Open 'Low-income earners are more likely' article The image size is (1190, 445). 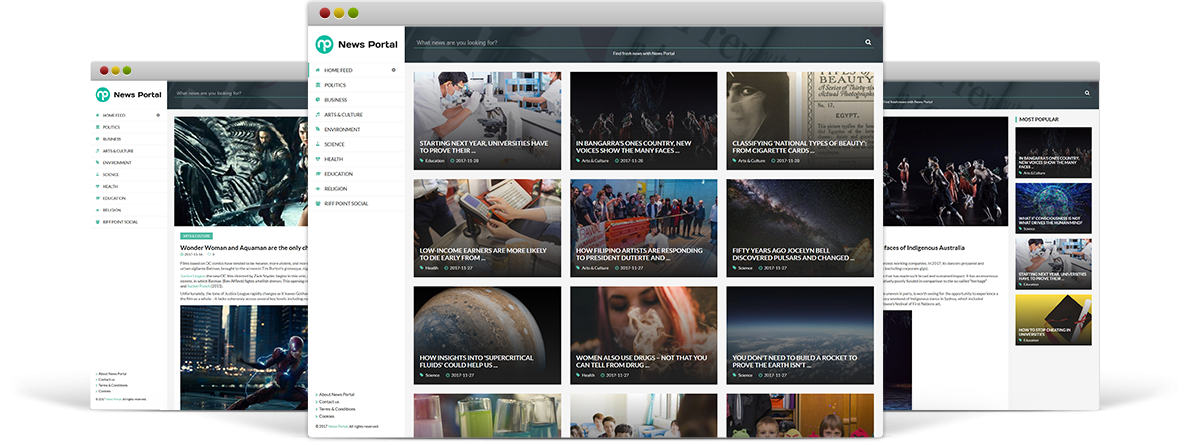pyautogui.click(x=487, y=228)
